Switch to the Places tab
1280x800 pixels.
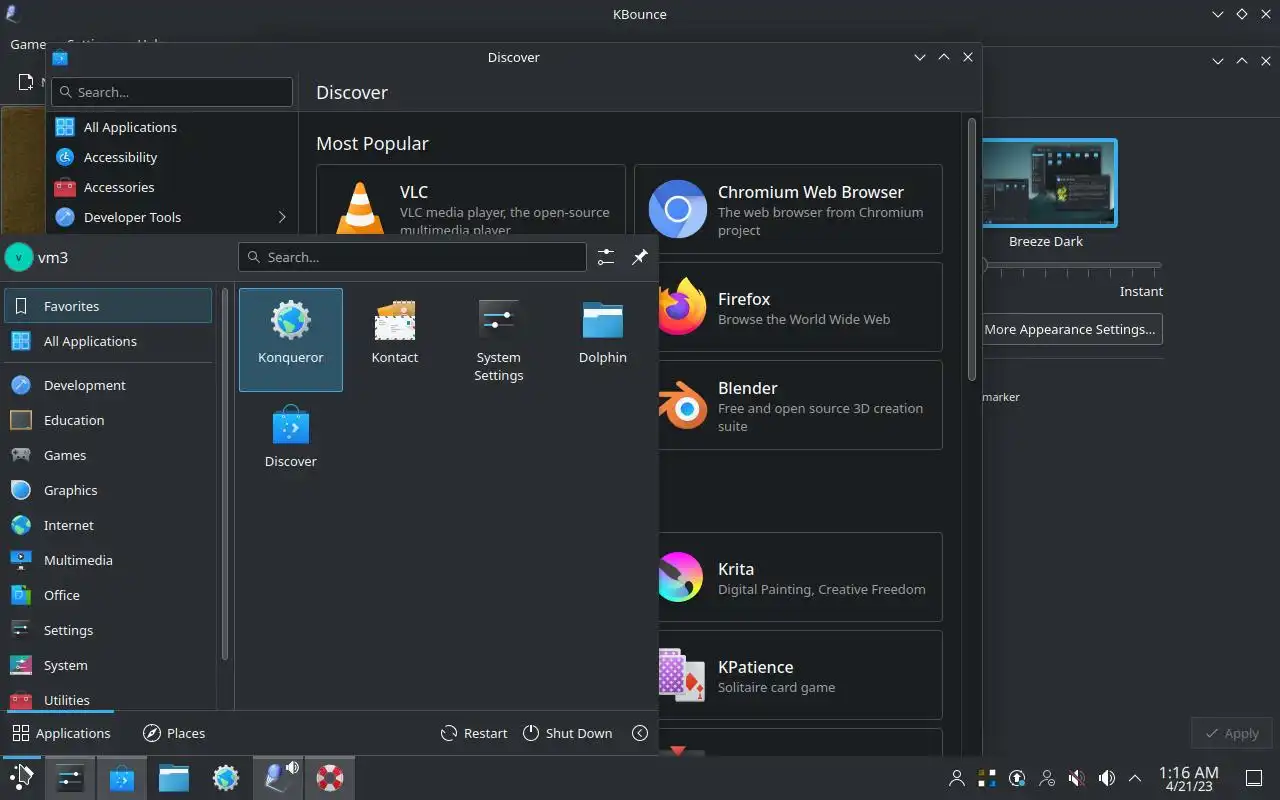[174, 733]
